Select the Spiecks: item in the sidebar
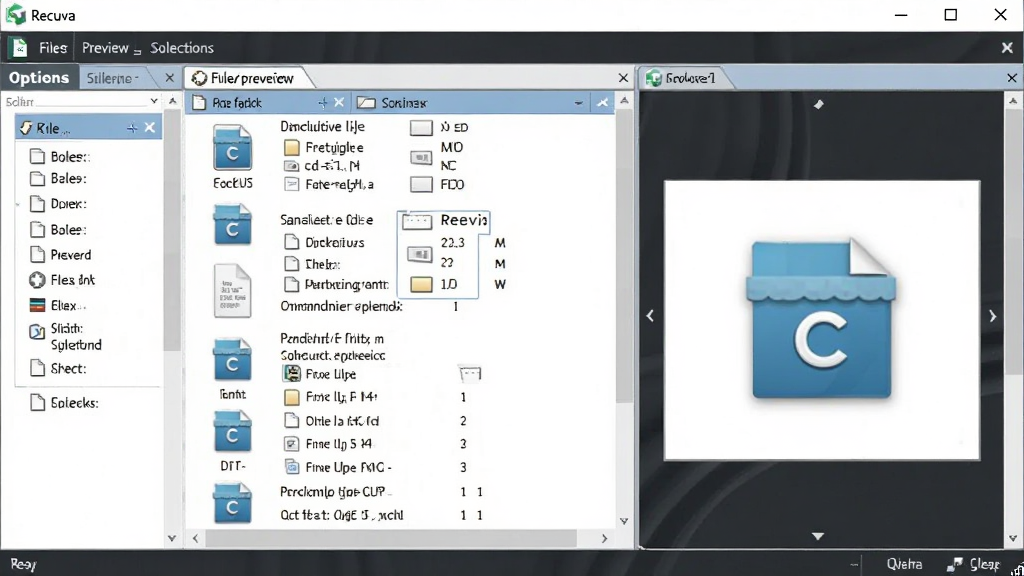This screenshot has height=576, width=1024. [65, 403]
